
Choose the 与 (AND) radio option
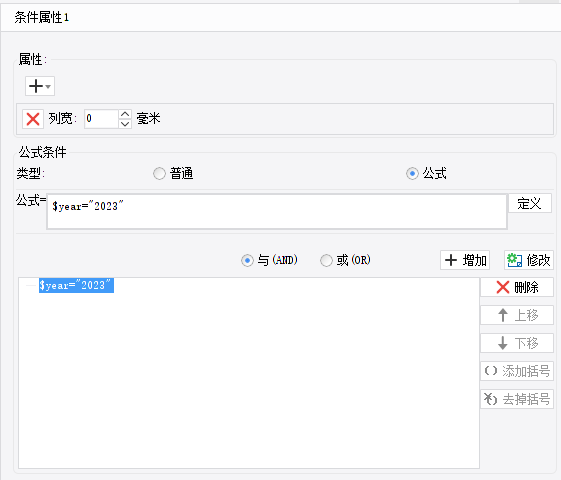[x=247, y=260]
